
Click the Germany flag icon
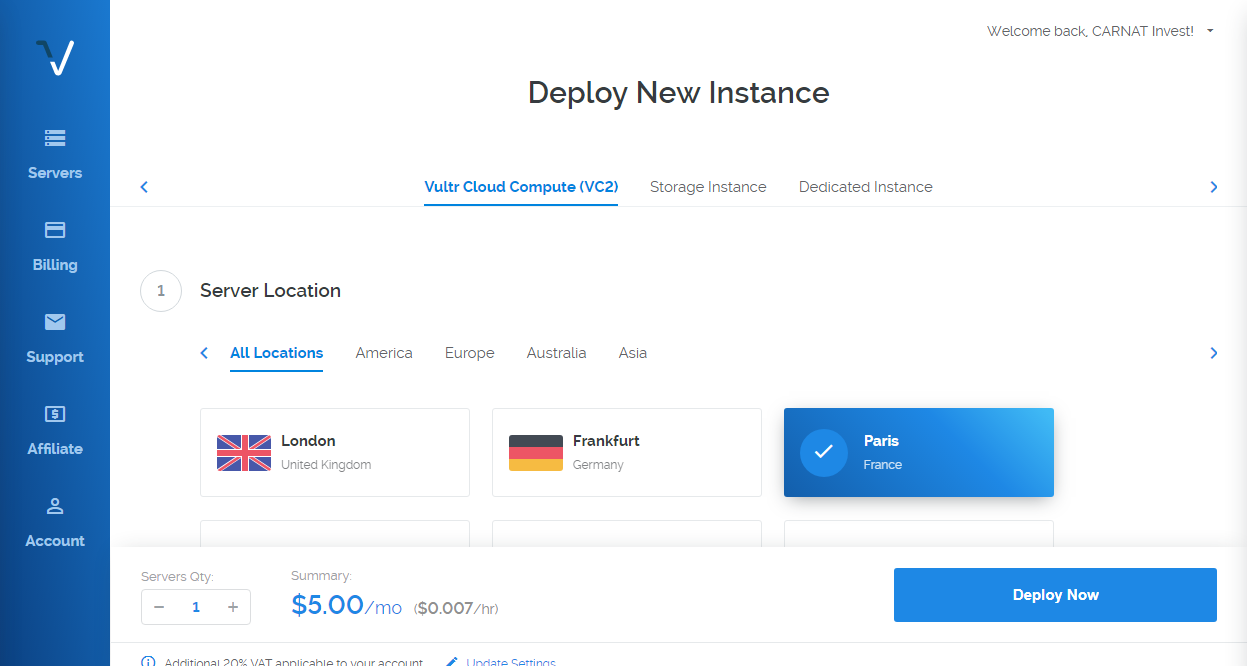pos(536,453)
